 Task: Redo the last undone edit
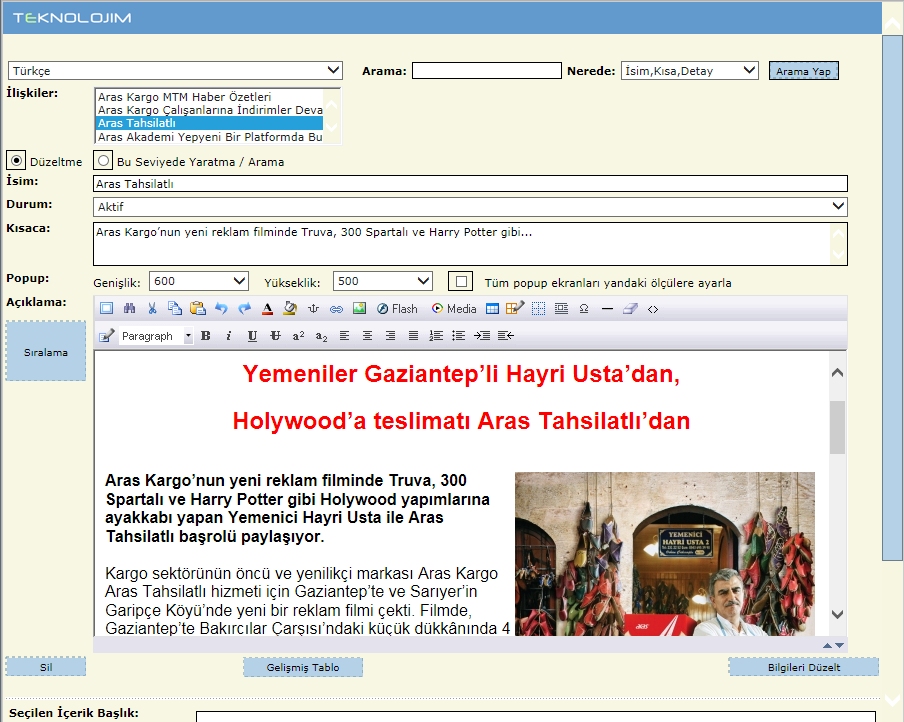pos(244,309)
